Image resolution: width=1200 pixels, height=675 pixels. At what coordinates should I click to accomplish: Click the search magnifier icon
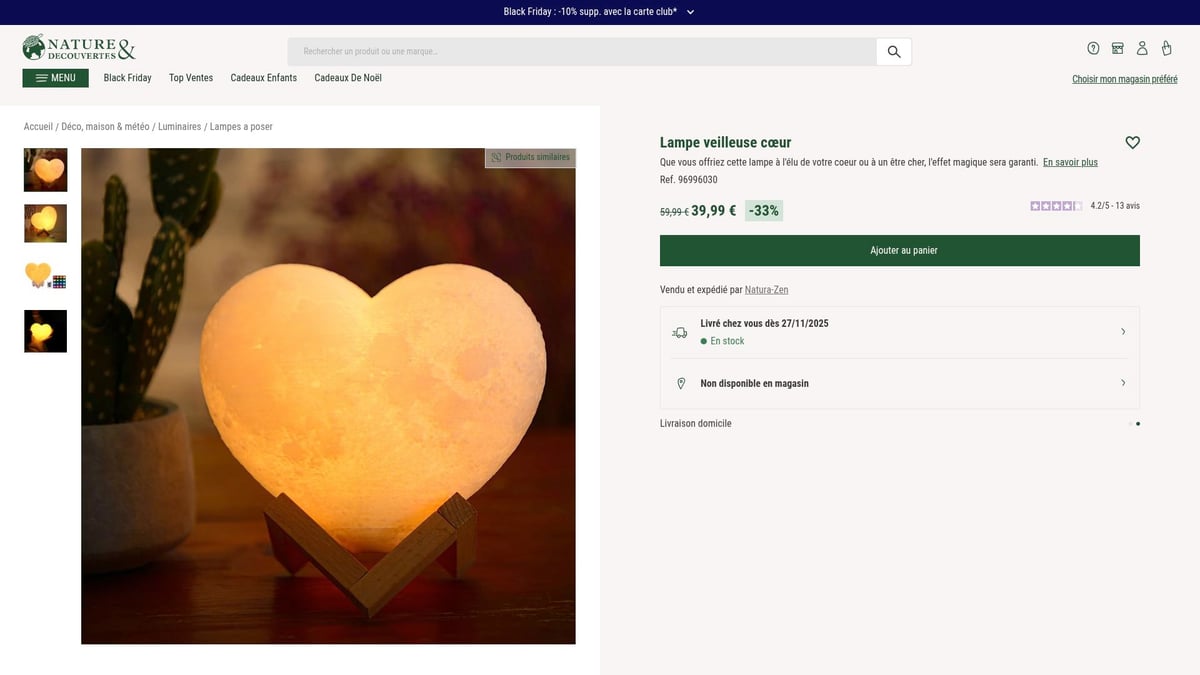click(x=893, y=50)
